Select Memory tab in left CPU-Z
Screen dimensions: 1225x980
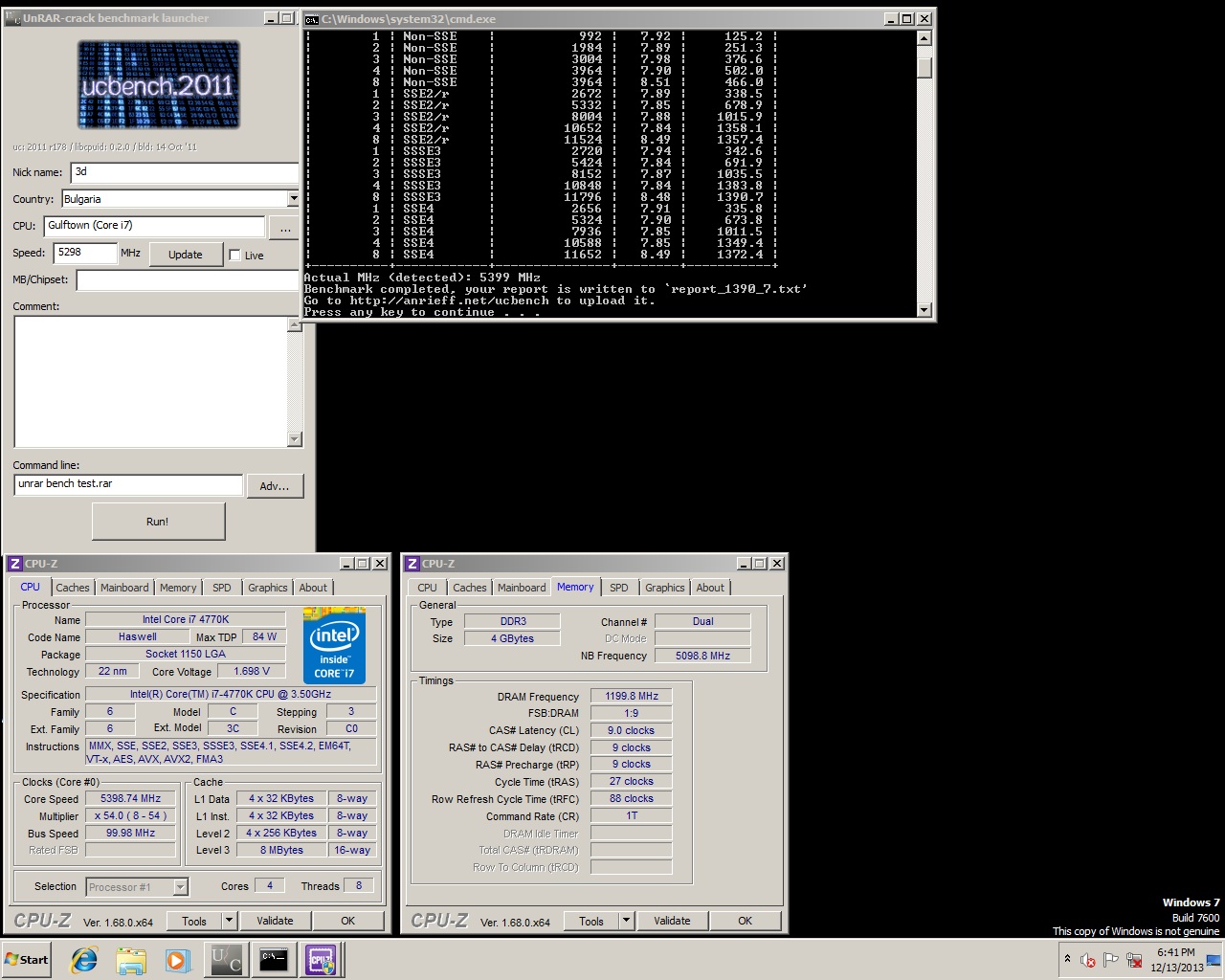pos(178,588)
